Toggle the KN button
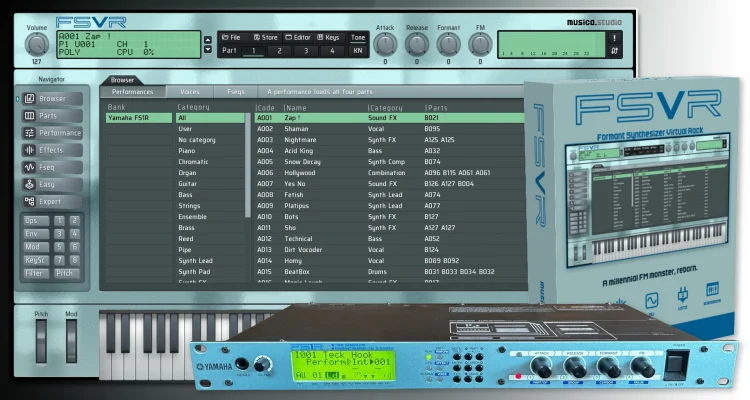750x400 pixels. click(358, 50)
